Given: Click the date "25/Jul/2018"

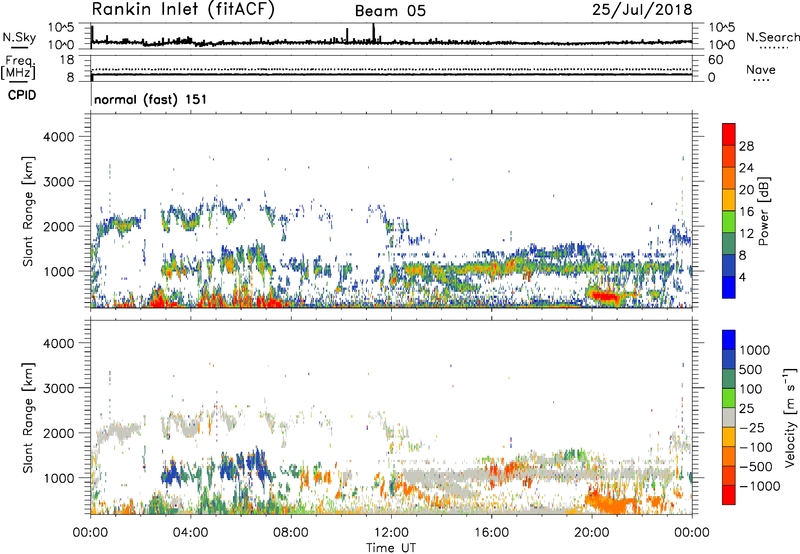Looking at the screenshot, I should 642,9.
